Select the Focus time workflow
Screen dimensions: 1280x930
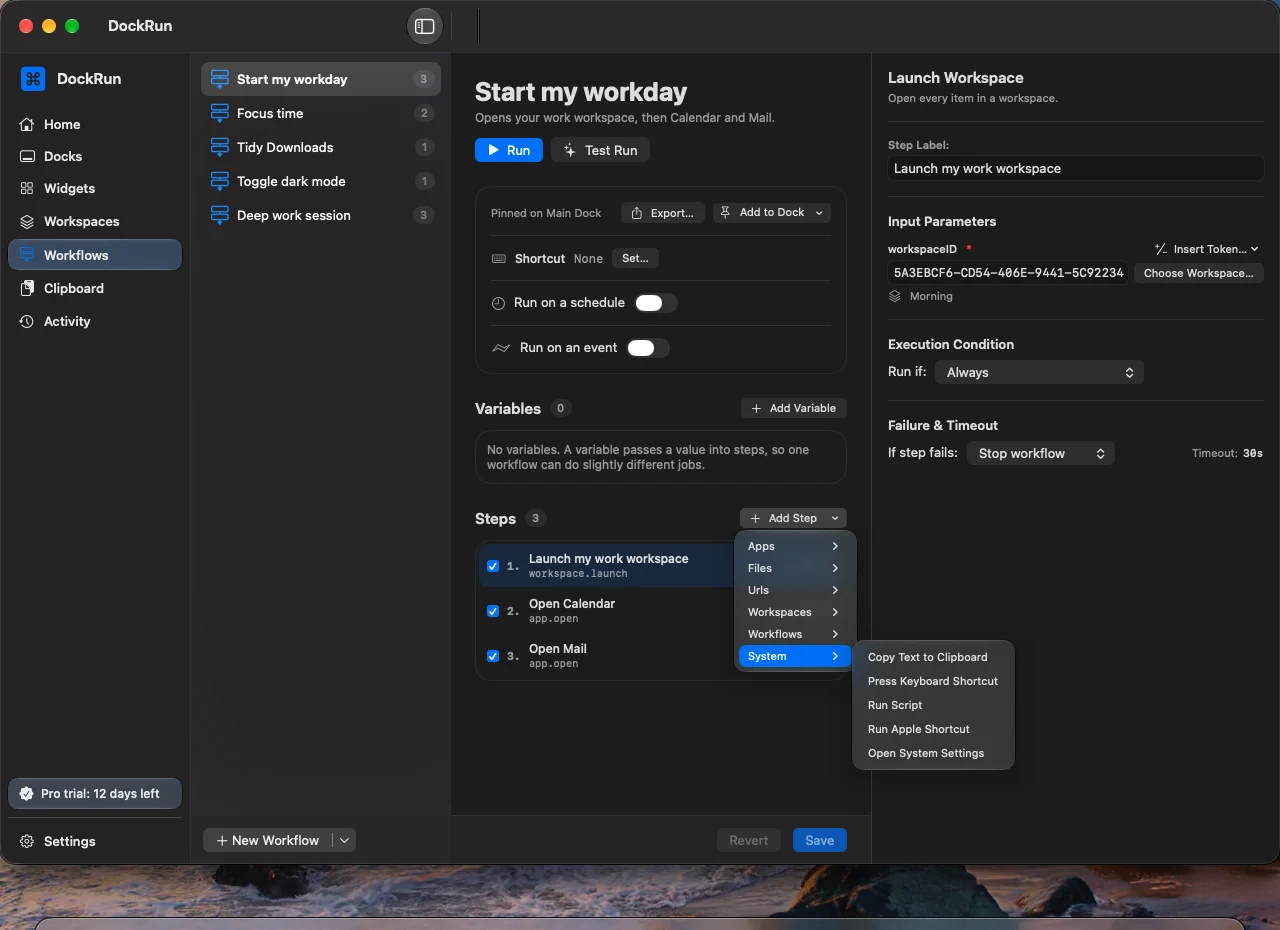(x=321, y=113)
